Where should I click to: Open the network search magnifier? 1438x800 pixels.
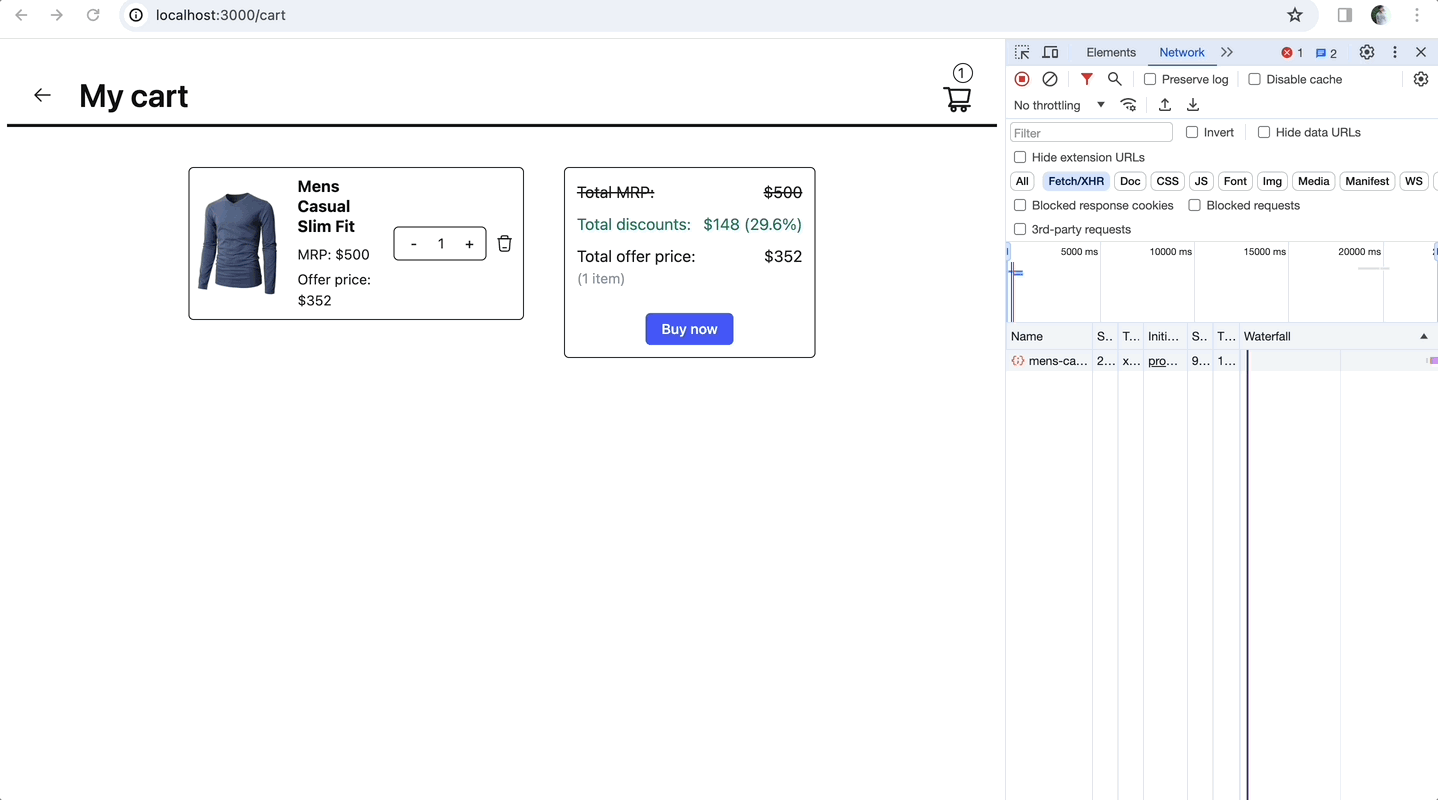(1114, 79)
